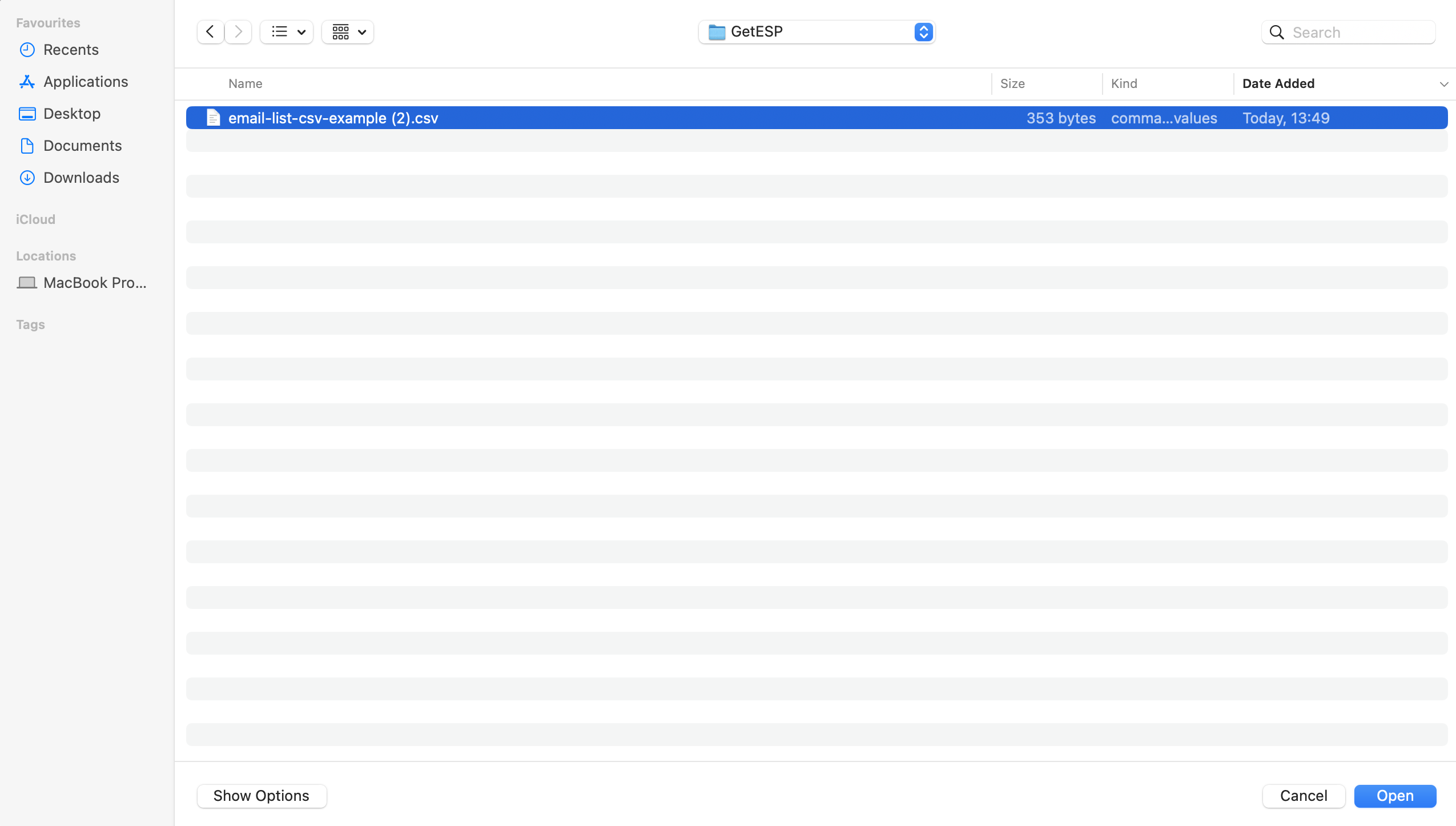Image resolution: width=1456 pixels, height=826 pixels.
Task: Click the Documents page icon in sidebar
Action: click(x=27, y=146)
